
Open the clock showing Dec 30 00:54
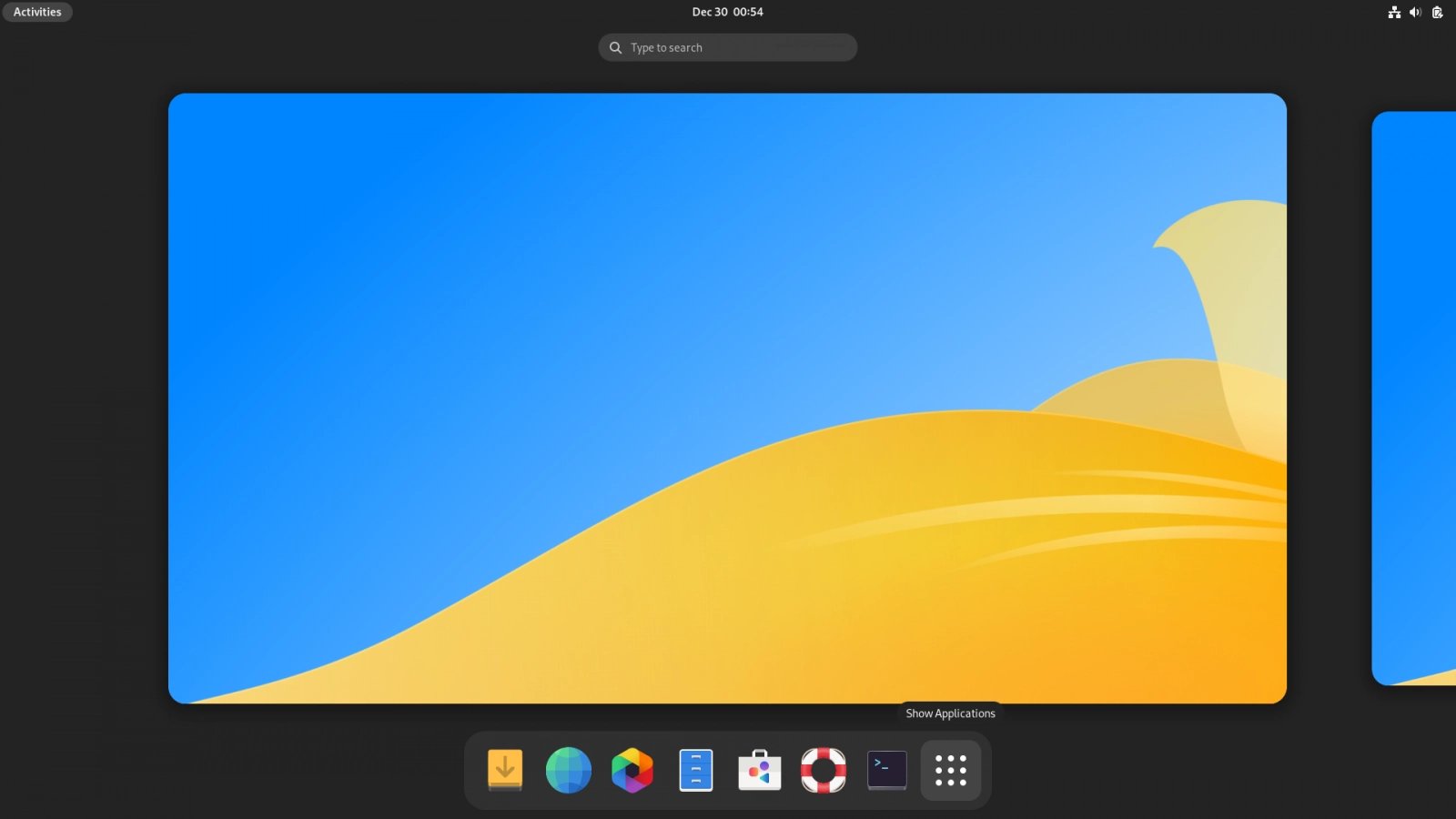728,12
